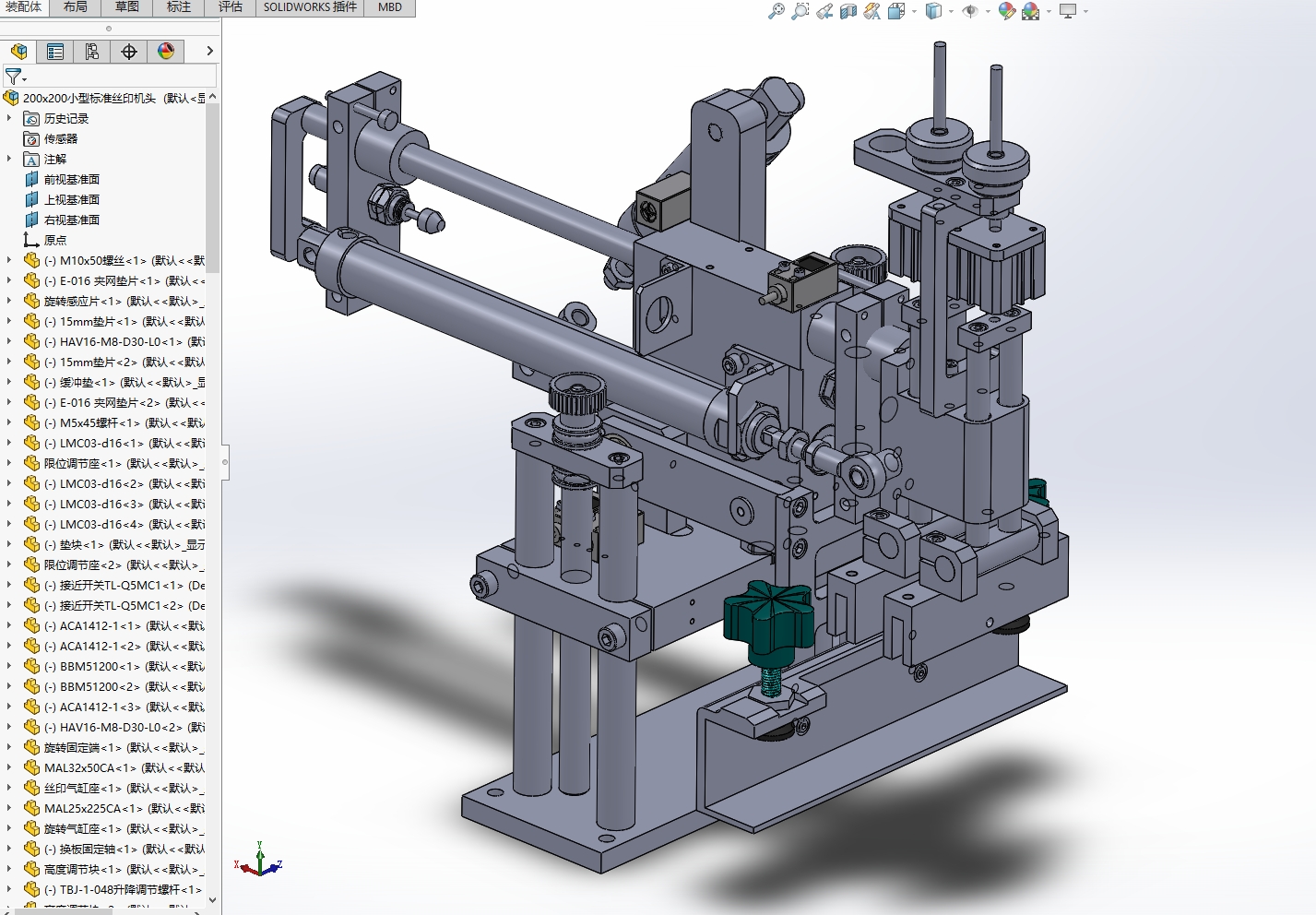Click the LMC03-d16<1> component icon
The height and width of the screenshot is (915, 1316).
[x=31, y=443]
